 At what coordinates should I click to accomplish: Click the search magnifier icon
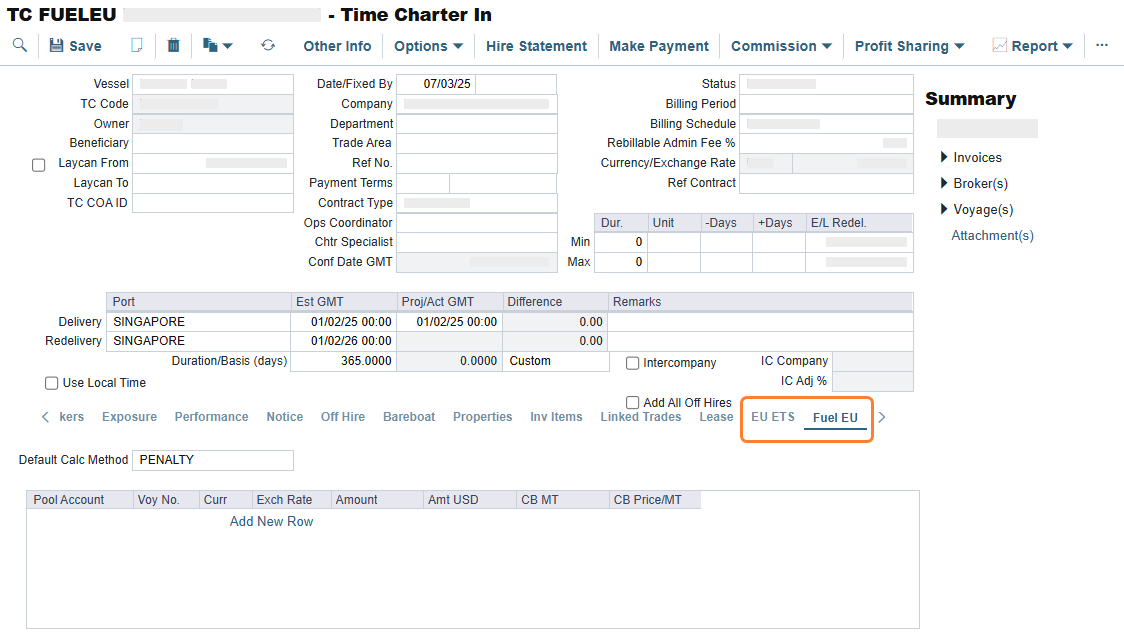[x=19, y=45]
